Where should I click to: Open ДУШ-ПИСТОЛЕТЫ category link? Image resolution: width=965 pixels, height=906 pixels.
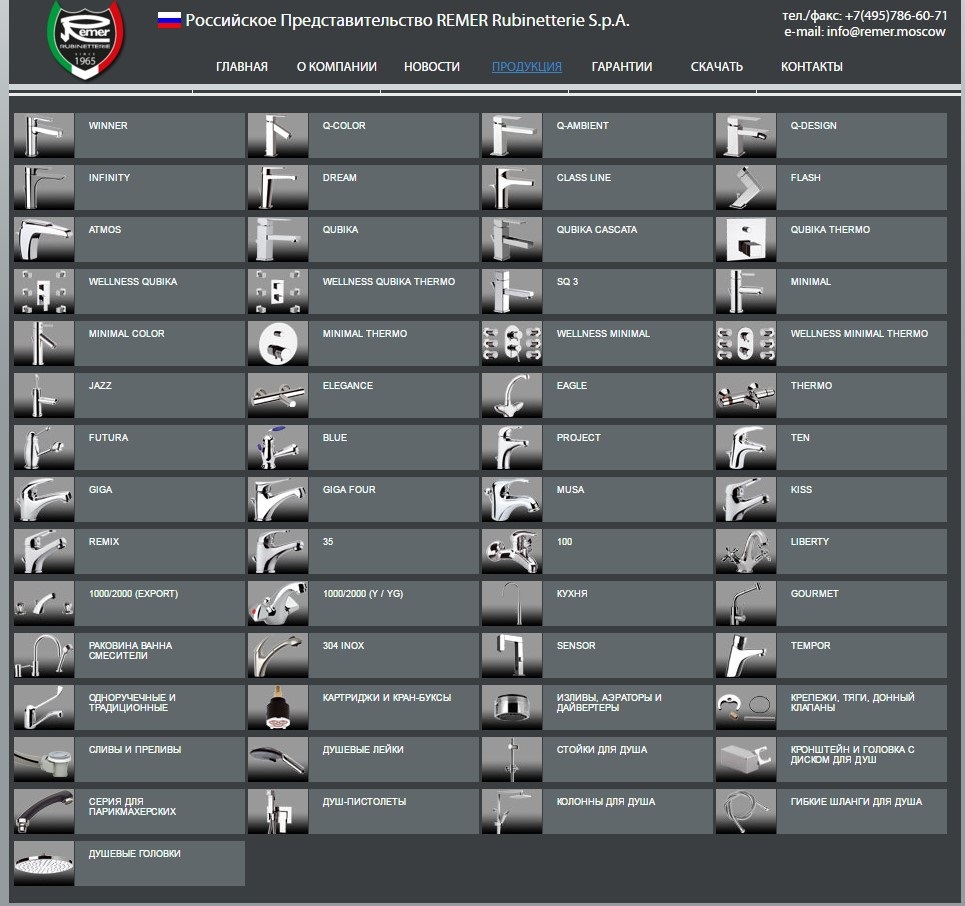364,801
